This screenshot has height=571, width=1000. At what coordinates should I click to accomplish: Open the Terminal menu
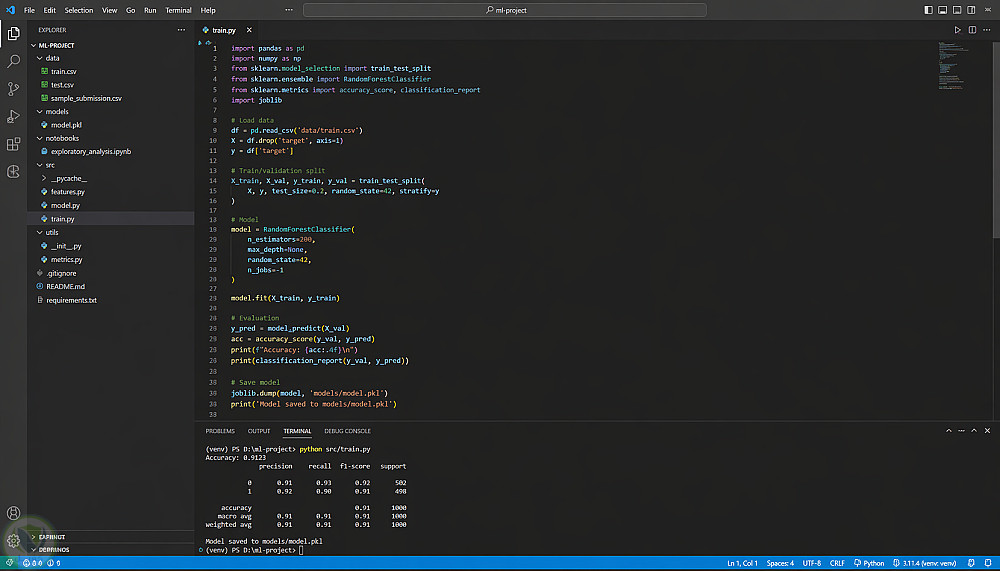178,10
